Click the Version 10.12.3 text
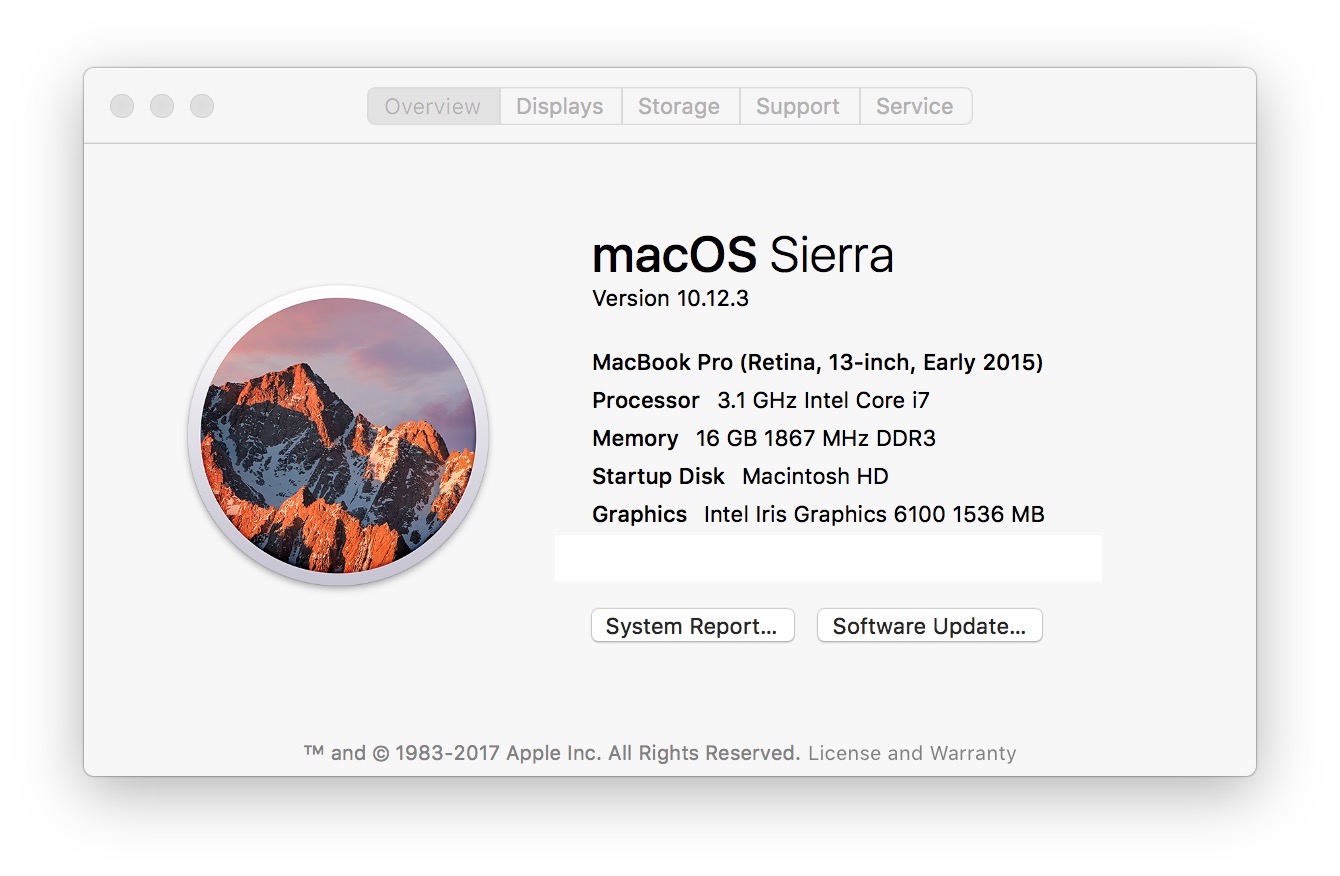Image resolution: width=1340 pixels, height=876 pixels. click(x=670, y=298)
